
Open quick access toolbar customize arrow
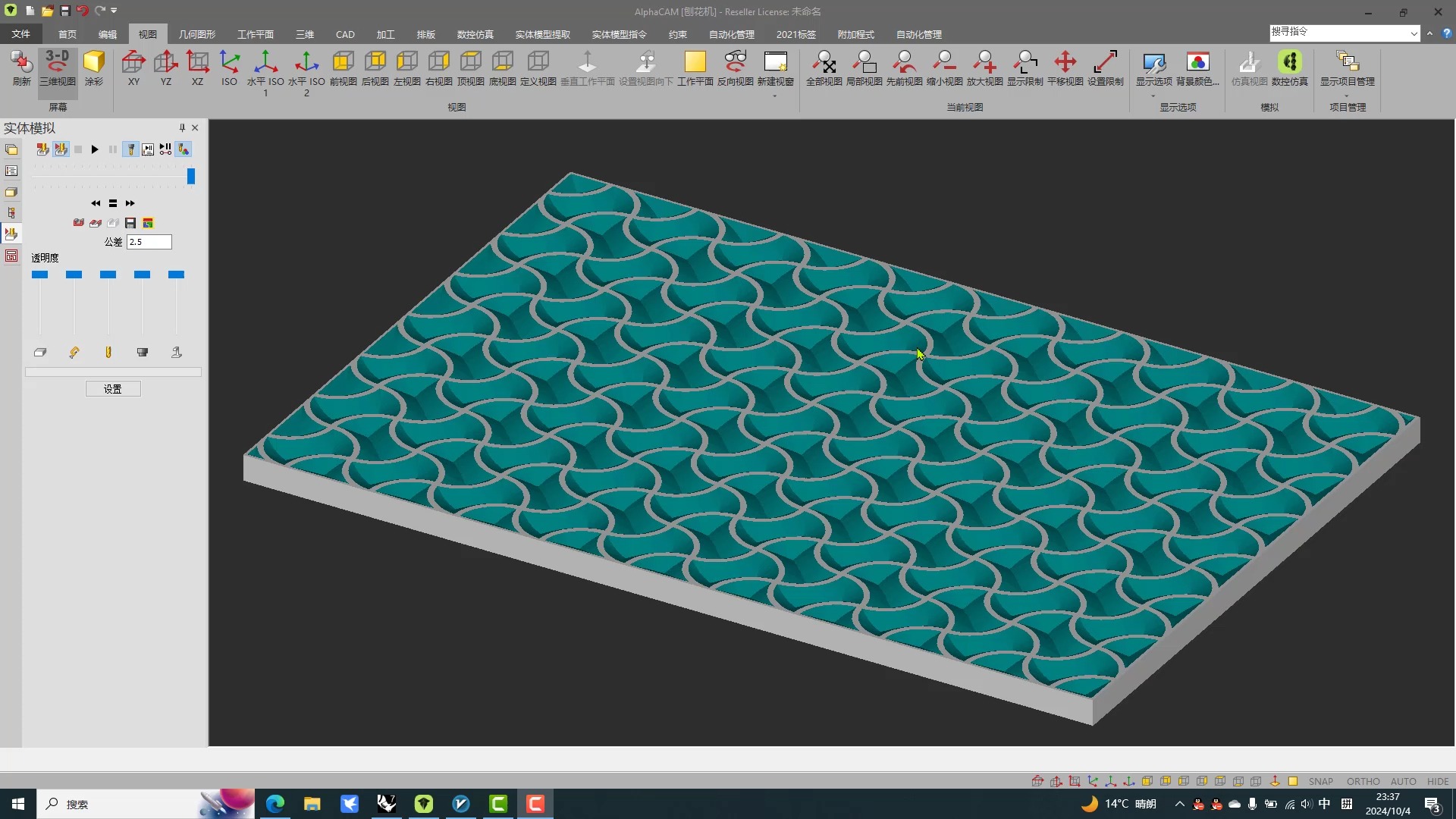pos(114,11)
